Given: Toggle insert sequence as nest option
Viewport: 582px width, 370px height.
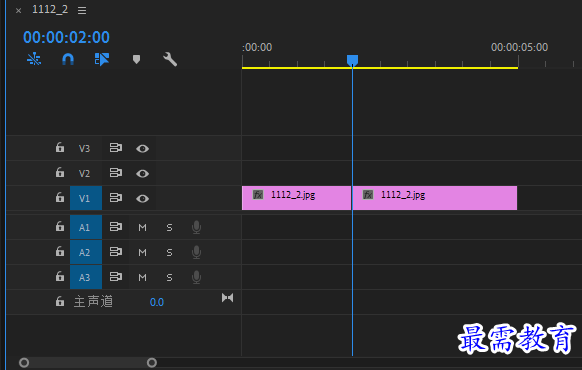Looking at the screenshot, I should 34,59.
